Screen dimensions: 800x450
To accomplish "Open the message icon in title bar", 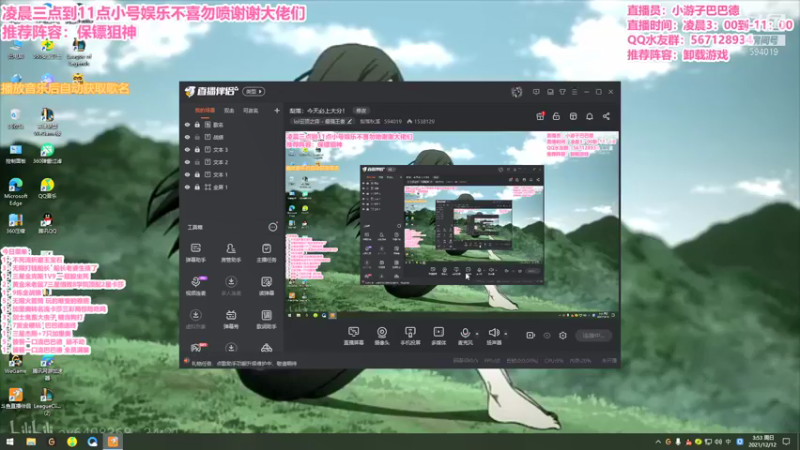I will 536,92.
